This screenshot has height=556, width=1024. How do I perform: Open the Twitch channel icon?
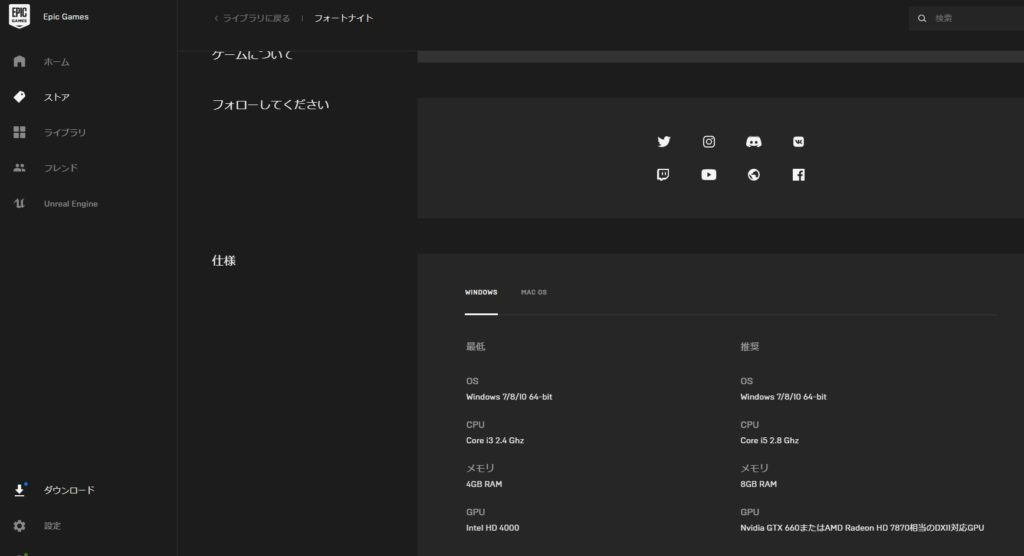[663, 174]
